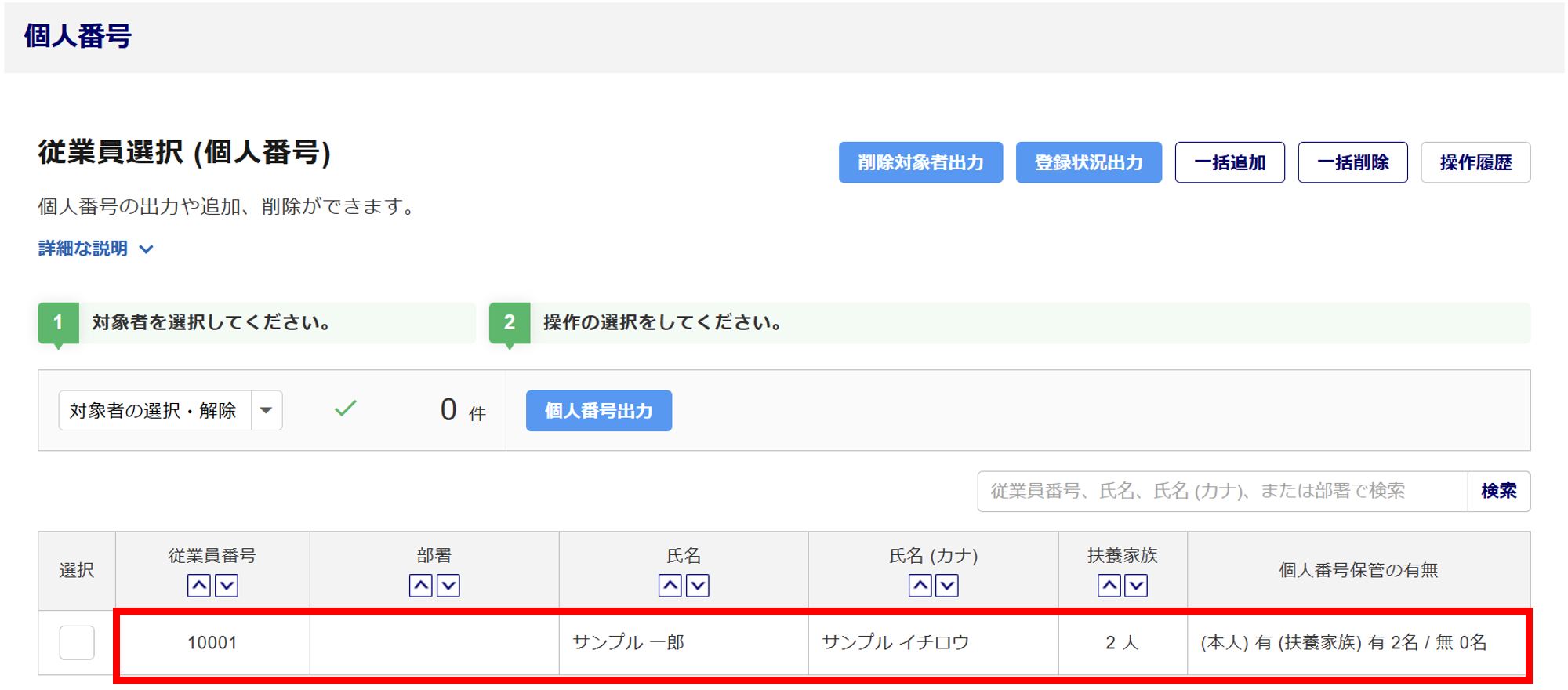This screenshot has height=690, width=1568.
Task: Sort 扶養家族 column descending
Action: pyautogui.click(x=1136, y=586)
